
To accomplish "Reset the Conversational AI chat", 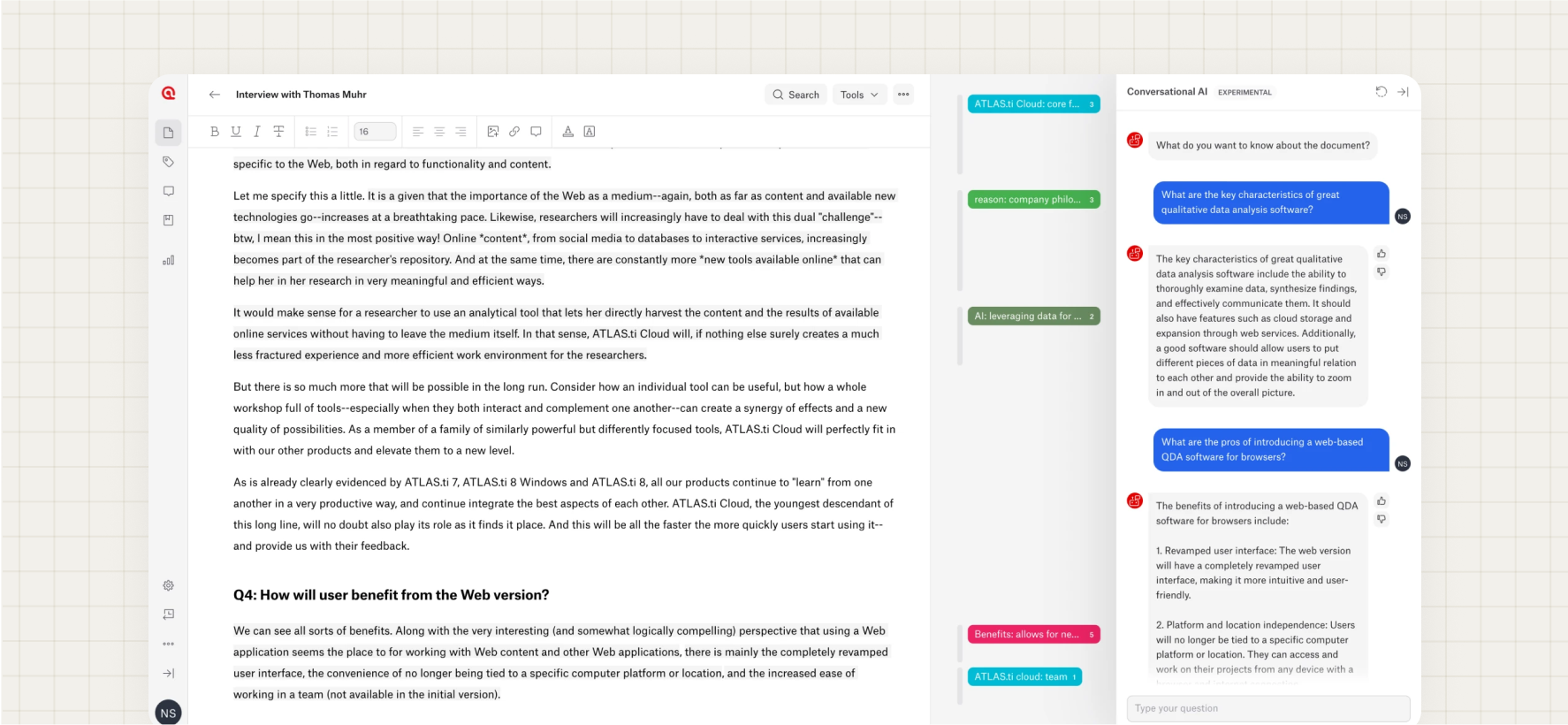I will click(x=1381, y=92).
